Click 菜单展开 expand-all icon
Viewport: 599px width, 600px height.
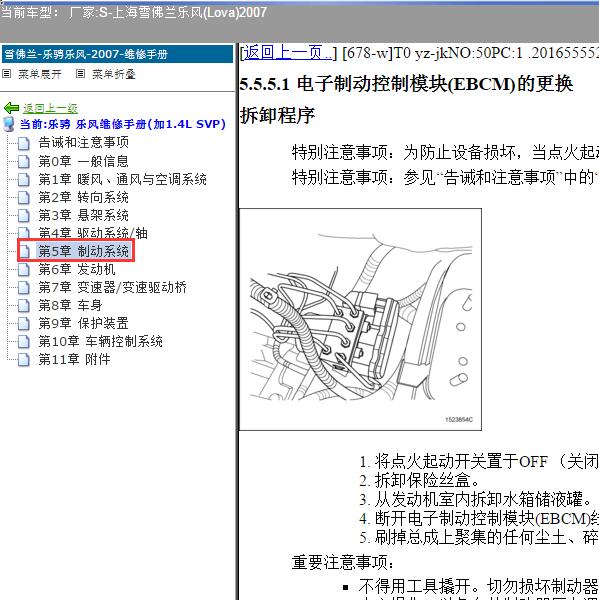[x=7, y=73]
